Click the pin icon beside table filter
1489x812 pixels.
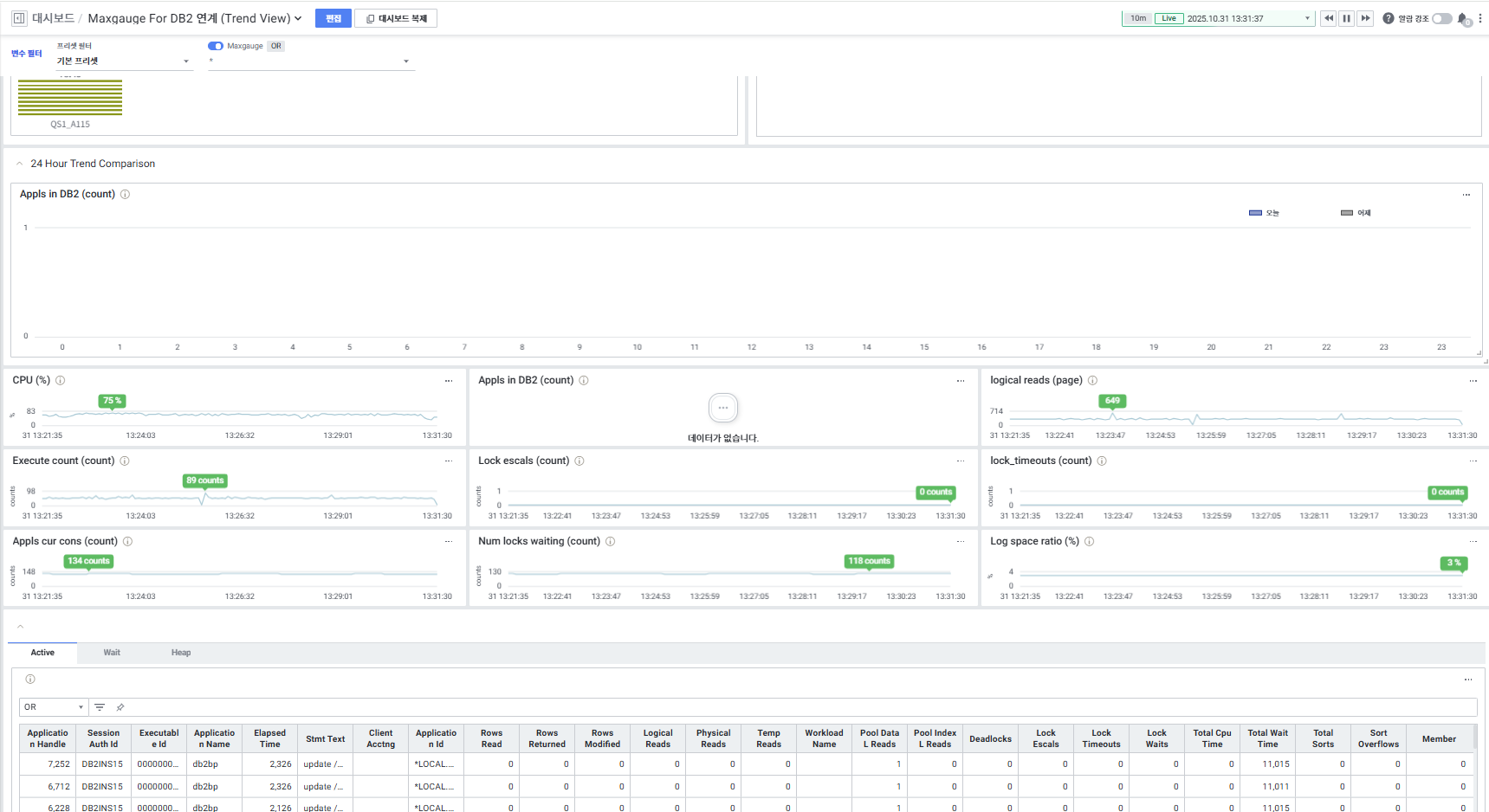tap(120, 707)
